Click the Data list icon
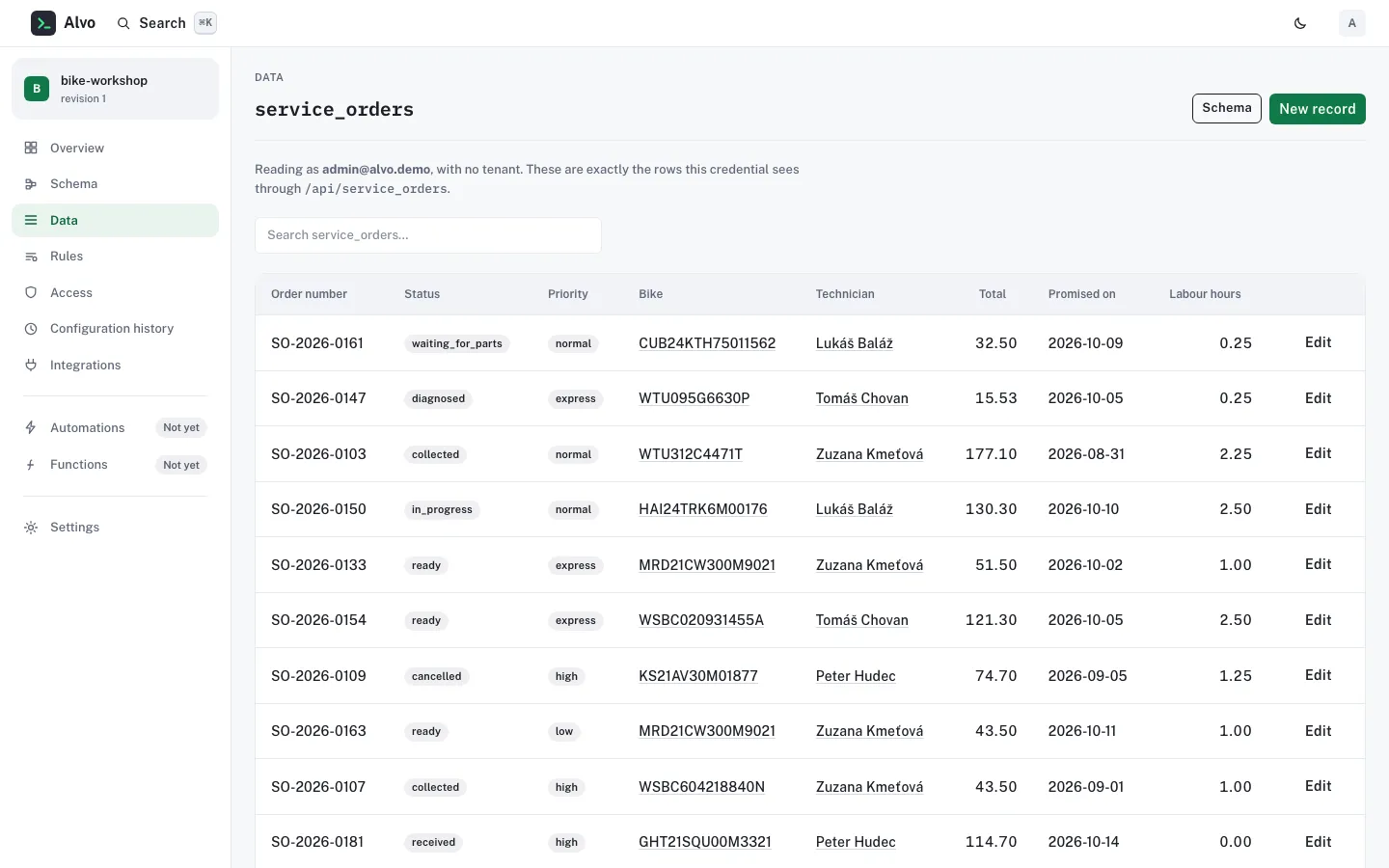This screenshot has height=868, width=1389. (x=31, y=220)
